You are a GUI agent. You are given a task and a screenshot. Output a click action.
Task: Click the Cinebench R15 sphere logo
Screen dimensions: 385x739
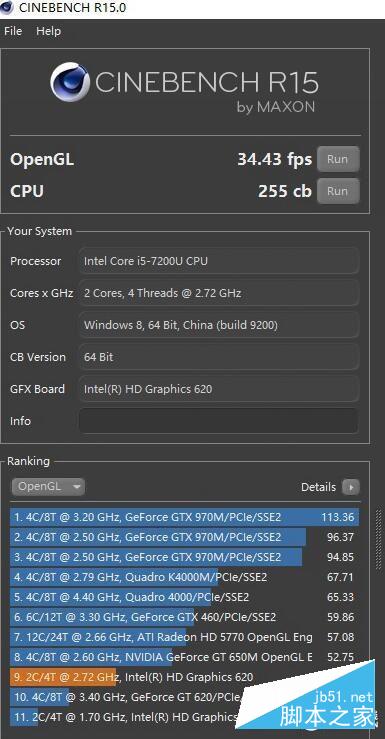pos(70,82)
